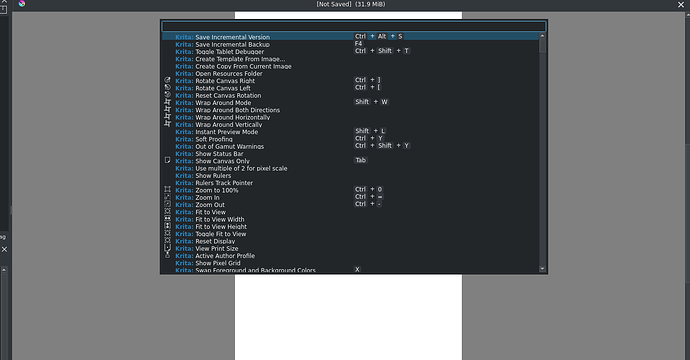Click the Krita logo in title bar
Image resolution: width=690 pixels, height=360 pixels.
click(22, 4)
